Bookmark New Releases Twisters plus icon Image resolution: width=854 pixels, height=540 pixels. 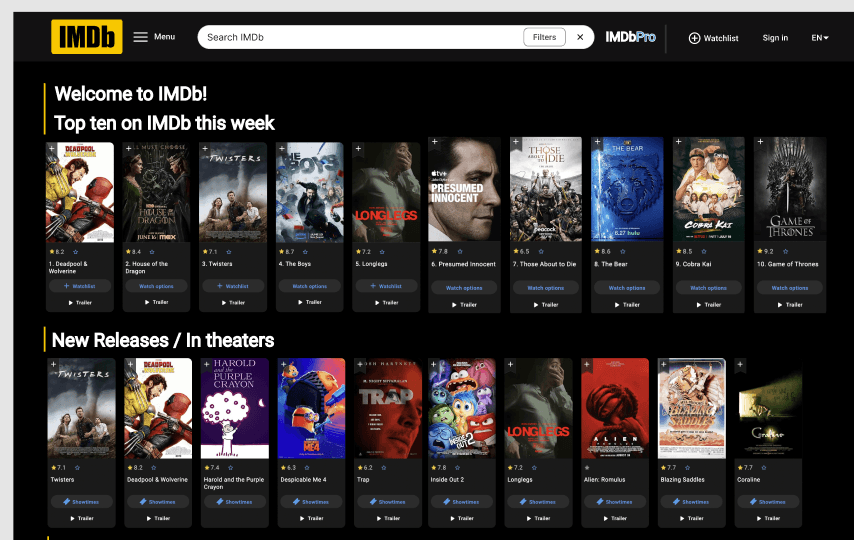53,364
